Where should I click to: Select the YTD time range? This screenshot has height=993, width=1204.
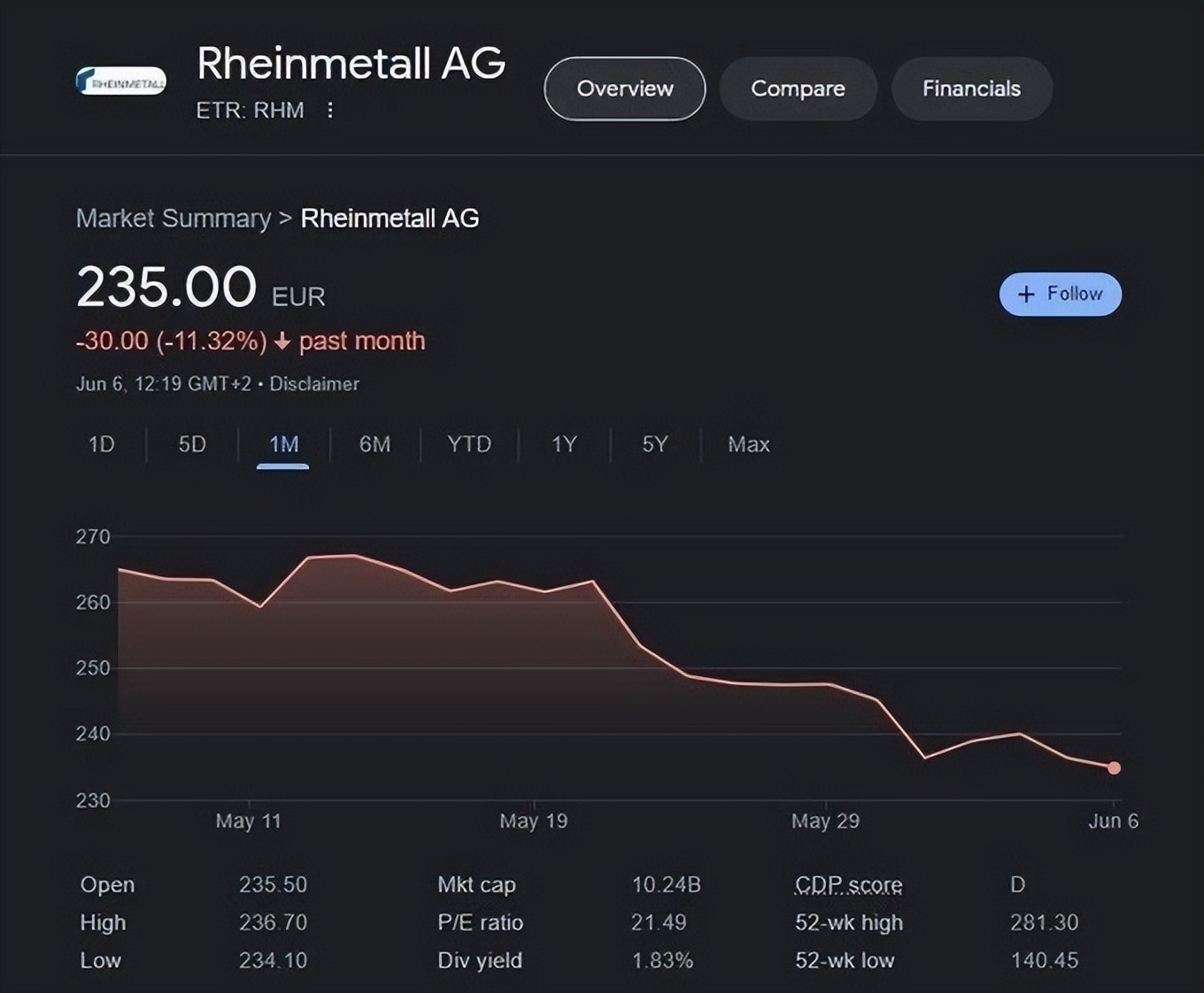468,444
